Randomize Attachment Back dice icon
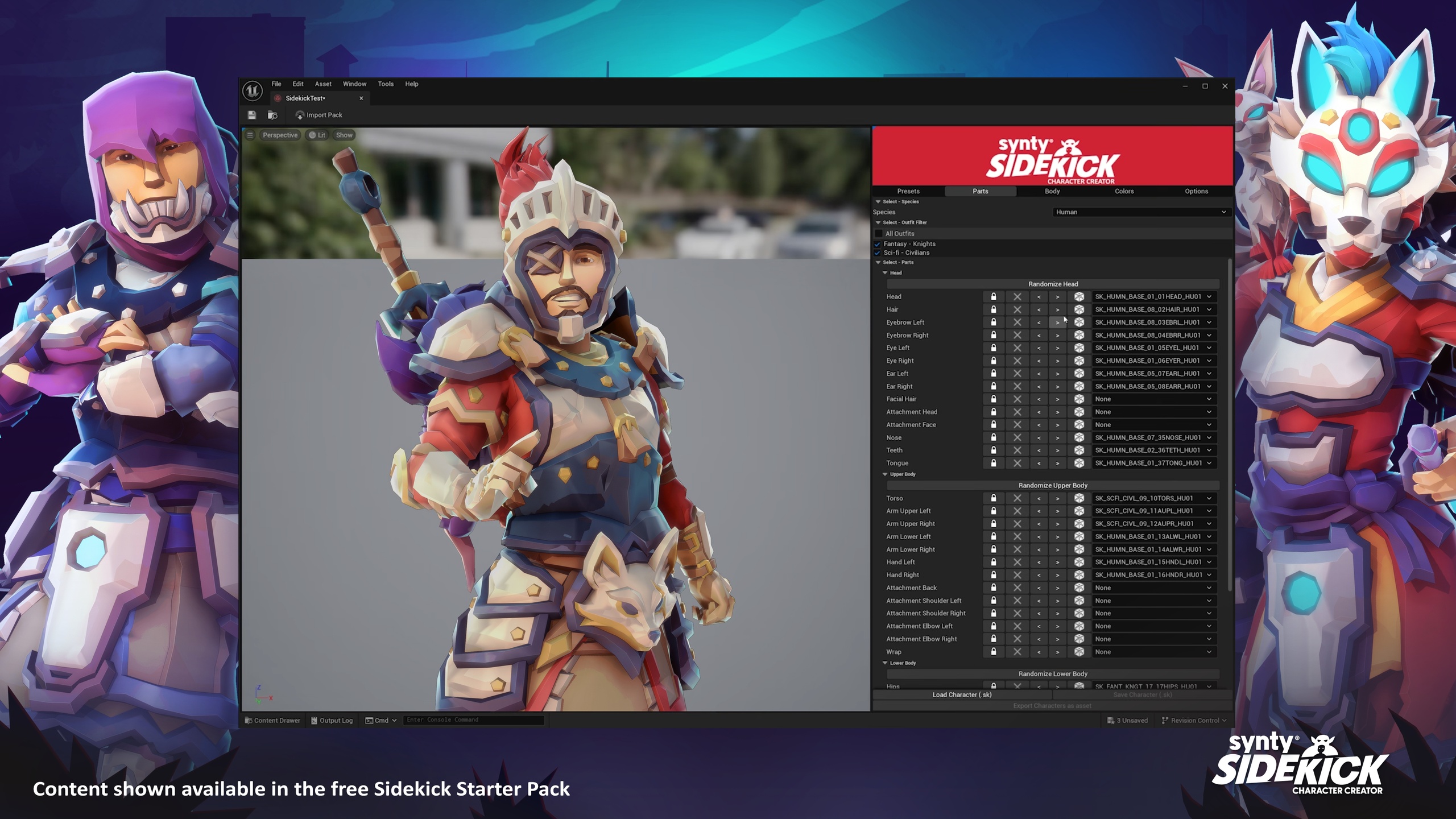Viewport: 1456px width, 819px height. click(x=1078, y=588)
